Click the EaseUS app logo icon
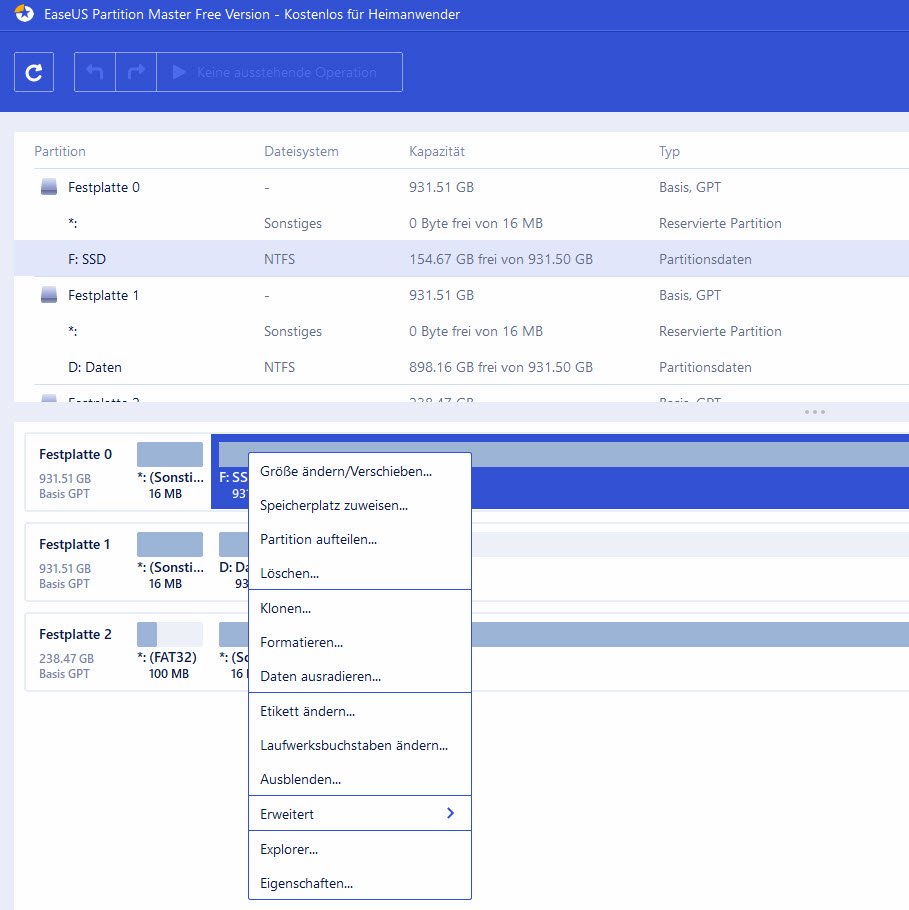Image resolution: width=909 pixels, height=910 pixels. pos(25,15)
